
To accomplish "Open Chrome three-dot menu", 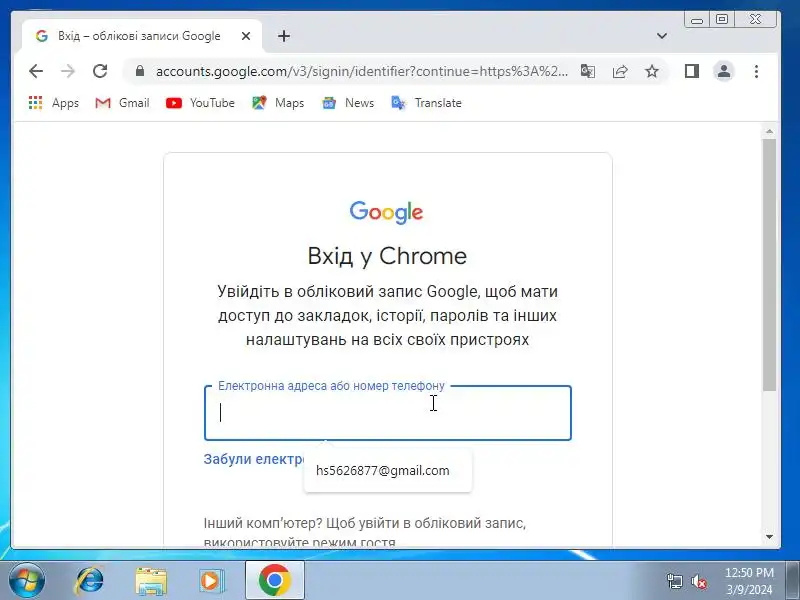I will coord(756,71).
